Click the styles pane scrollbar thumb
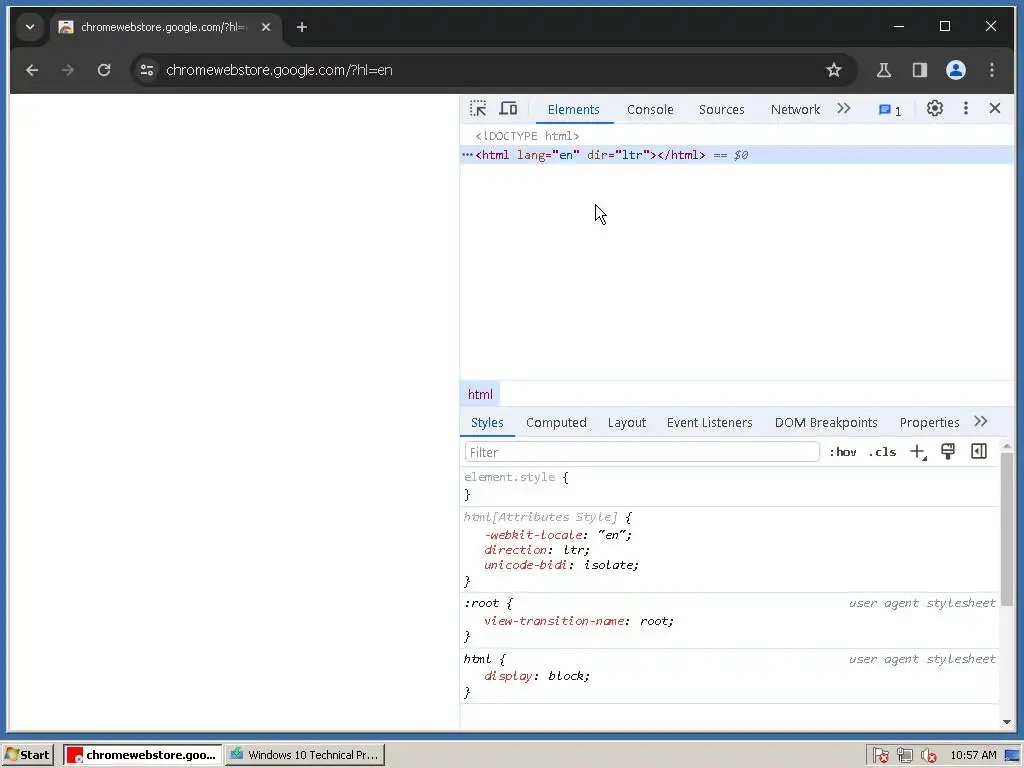The image size is (1024, 768). click(x=1006, y=528)
